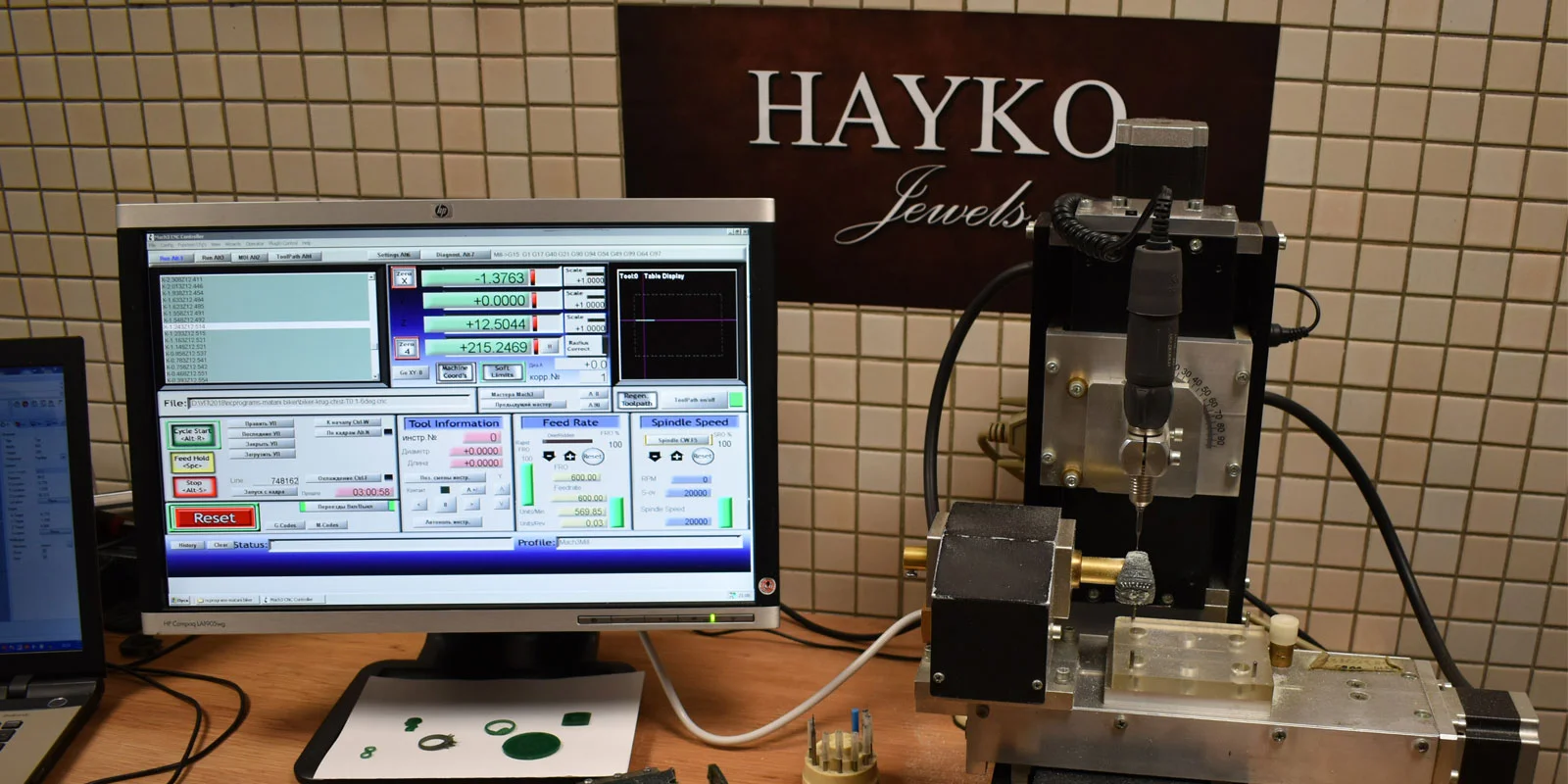Toggle ToolPath on/off button
The height and width of the screenshot is (784, 1568).
(x=694, y=401)
